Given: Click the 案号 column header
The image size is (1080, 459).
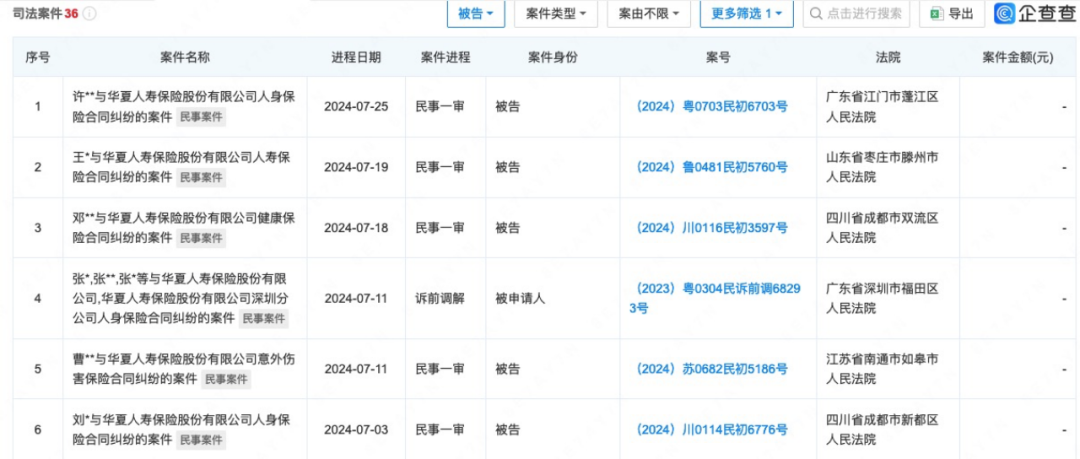Looking at the screenshot, I should pyautogui.click(x=718, y=58).
